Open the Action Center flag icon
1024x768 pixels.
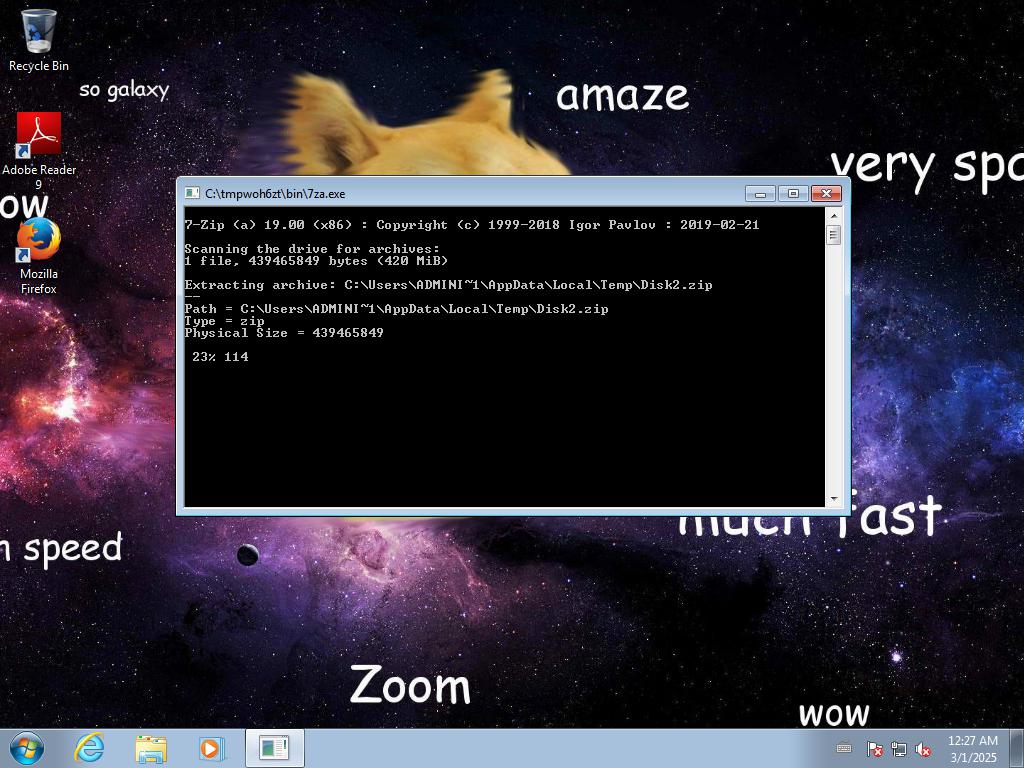tap(874, 749)
